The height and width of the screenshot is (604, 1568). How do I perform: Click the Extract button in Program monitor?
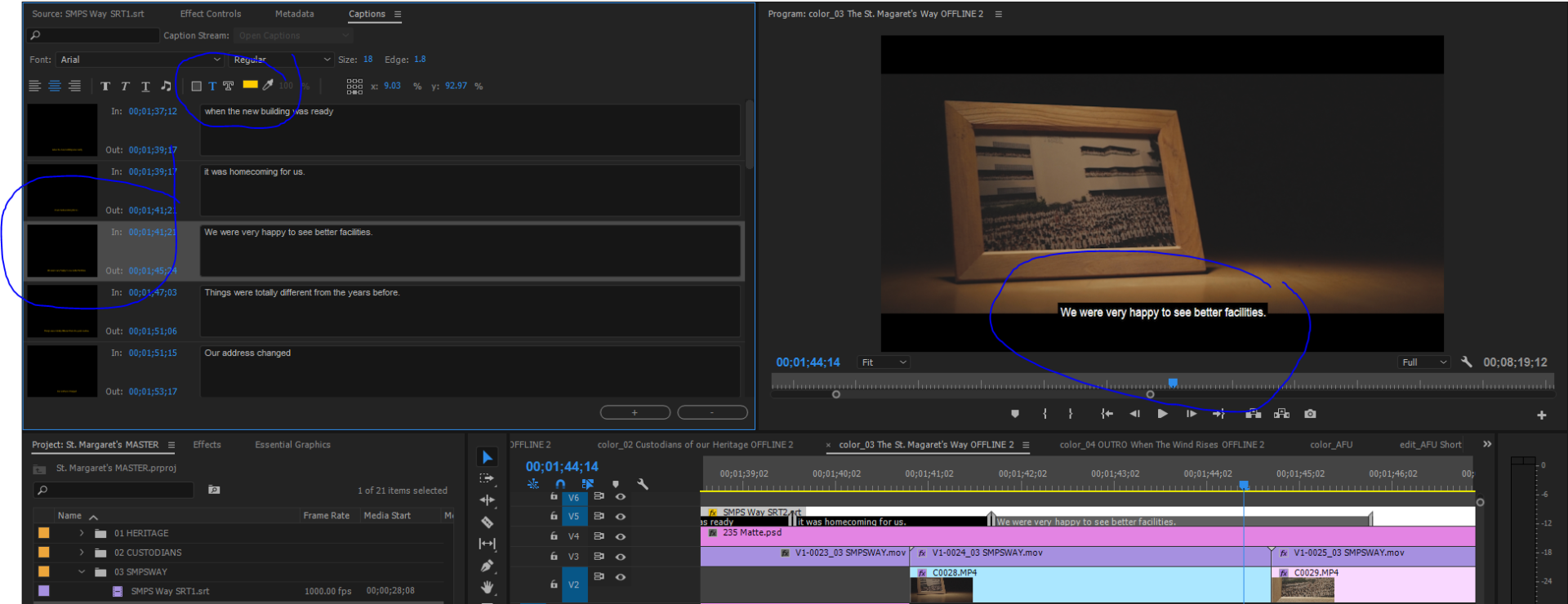pos(1281,414)
